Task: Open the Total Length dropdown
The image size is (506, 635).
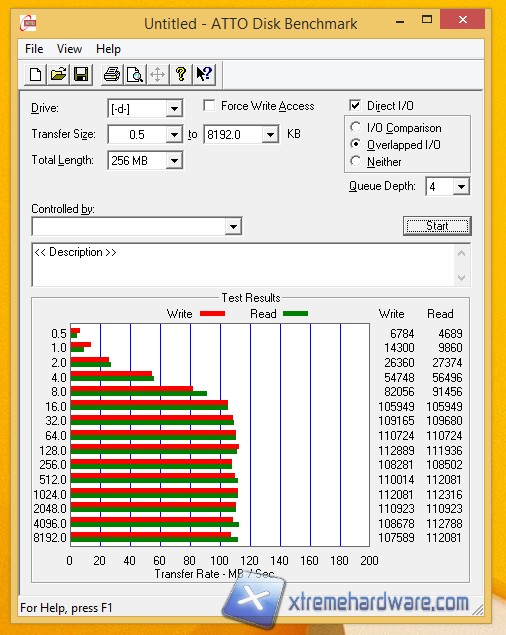Action: tap(174, 161)
